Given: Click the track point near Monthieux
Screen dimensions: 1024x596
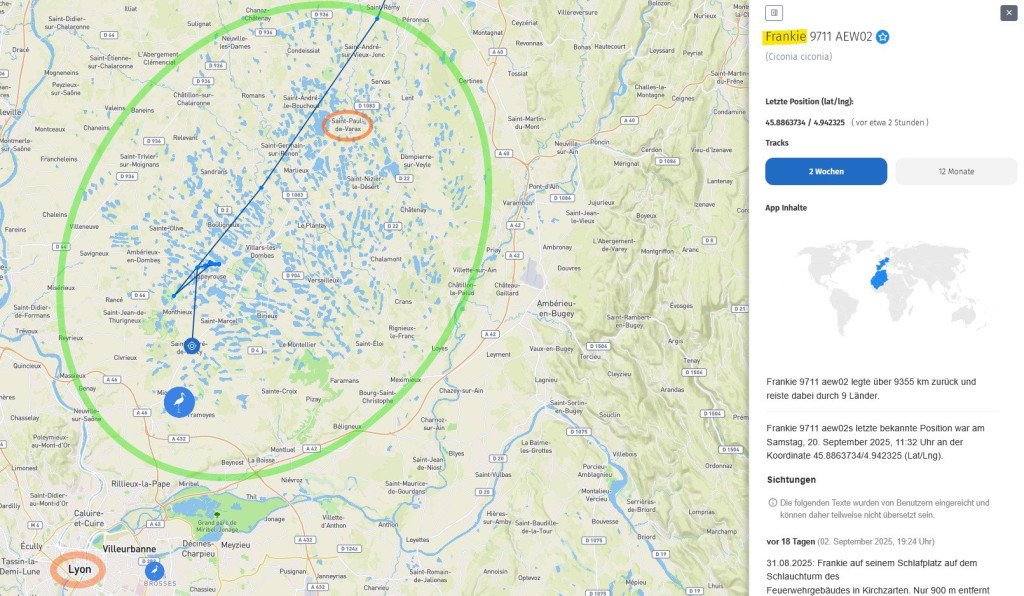Looking at the screenshot, I should [x=174, y=295].
